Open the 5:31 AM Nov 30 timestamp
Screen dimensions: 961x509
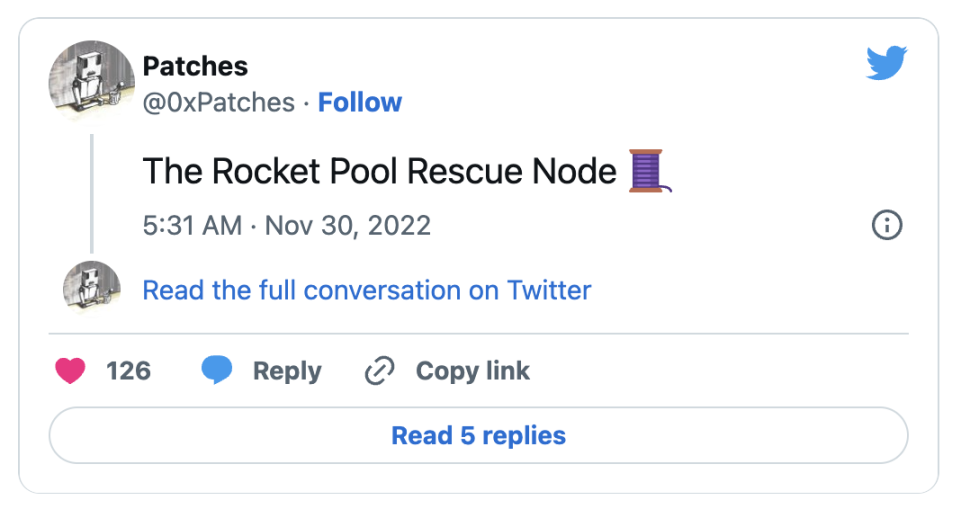(287, 225)
